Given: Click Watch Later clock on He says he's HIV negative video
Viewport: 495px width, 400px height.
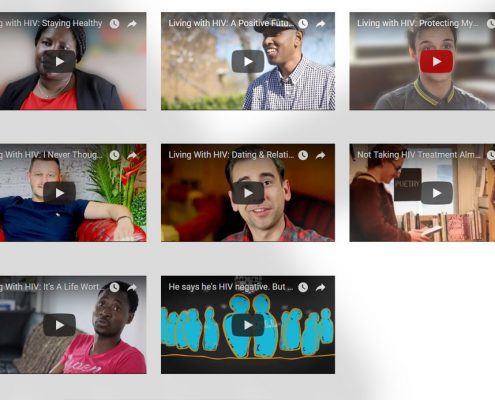Looking at the screenshot, I should tap(303, 287).
